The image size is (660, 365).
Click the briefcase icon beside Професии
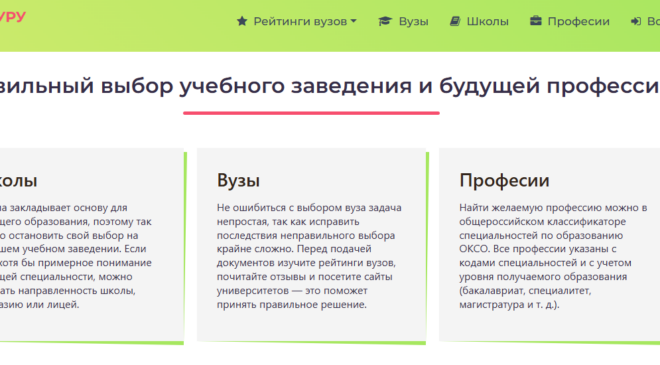(x=535, y=21)
